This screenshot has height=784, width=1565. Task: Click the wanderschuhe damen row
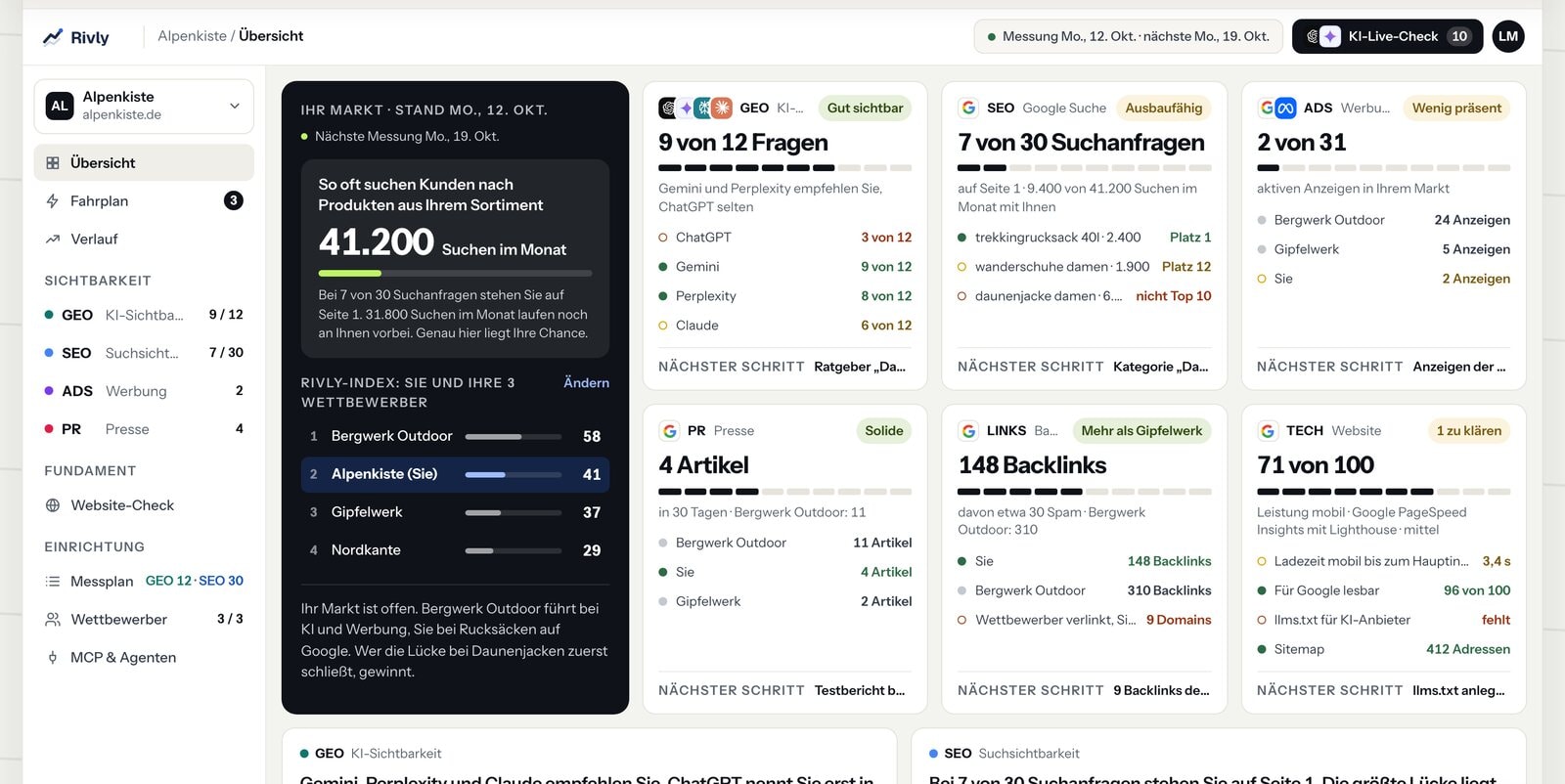point(1084,267)
